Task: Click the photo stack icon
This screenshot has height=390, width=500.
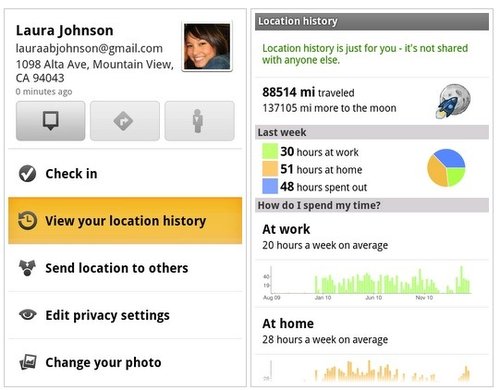Action: coord(28,362)
